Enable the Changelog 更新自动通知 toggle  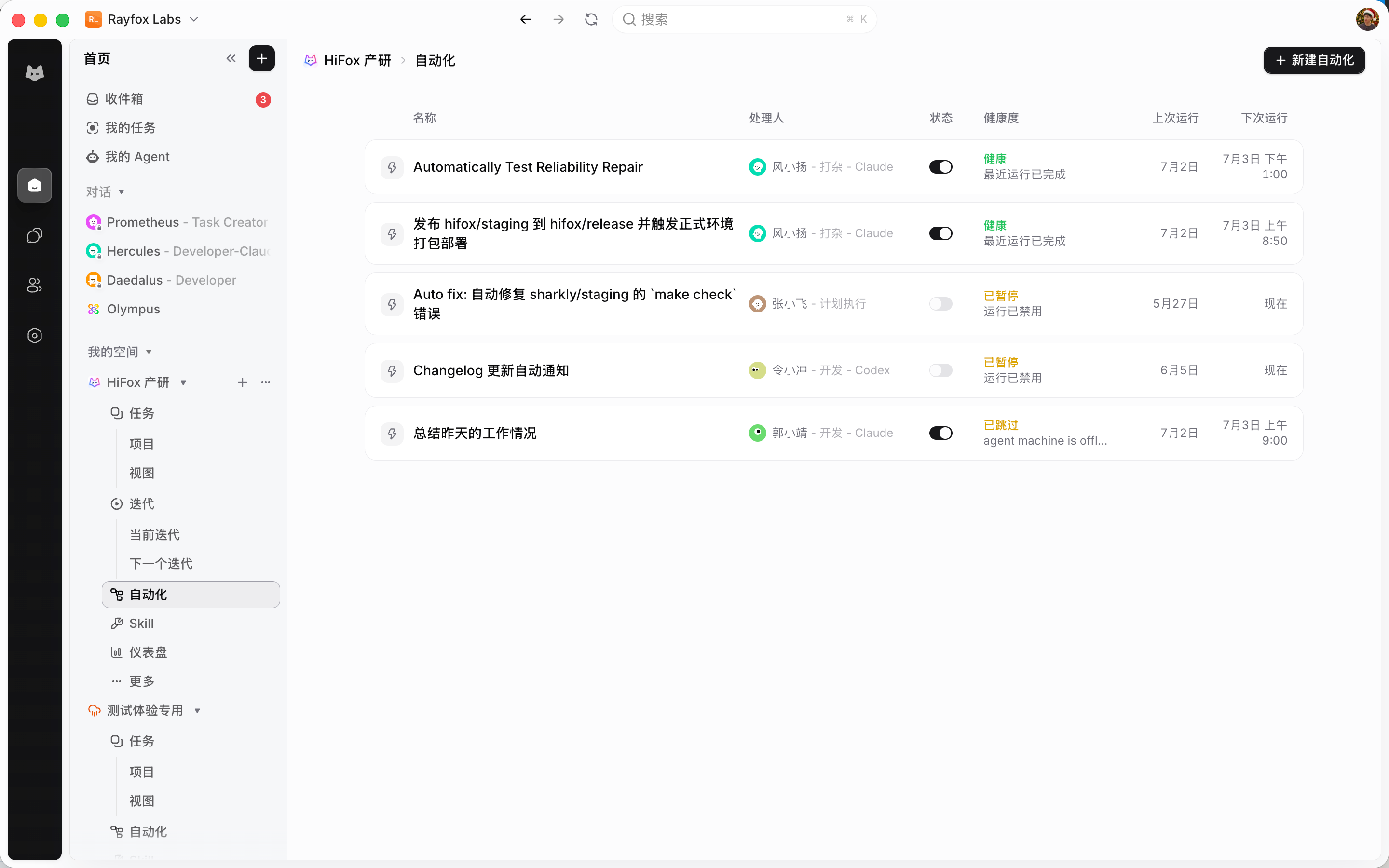(x=941, y=370)
